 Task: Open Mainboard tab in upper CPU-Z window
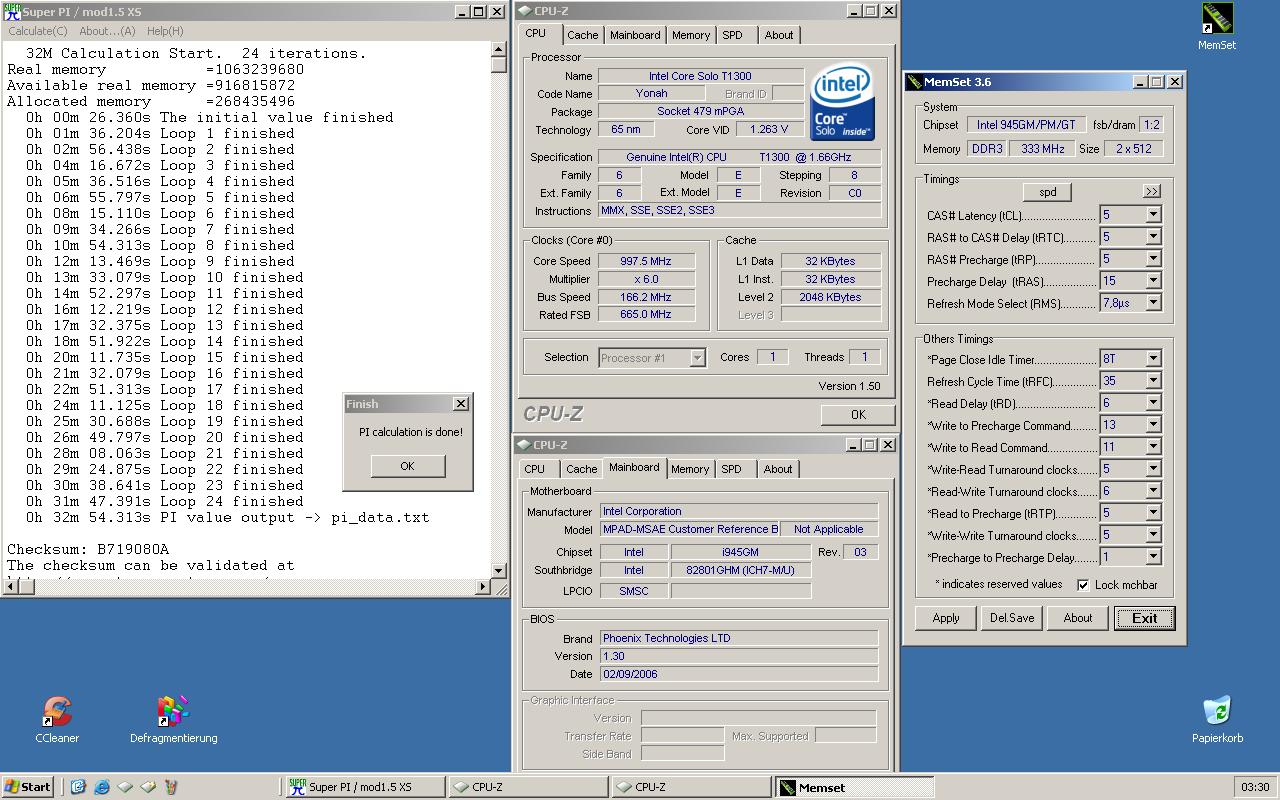(x=635, y=35)
